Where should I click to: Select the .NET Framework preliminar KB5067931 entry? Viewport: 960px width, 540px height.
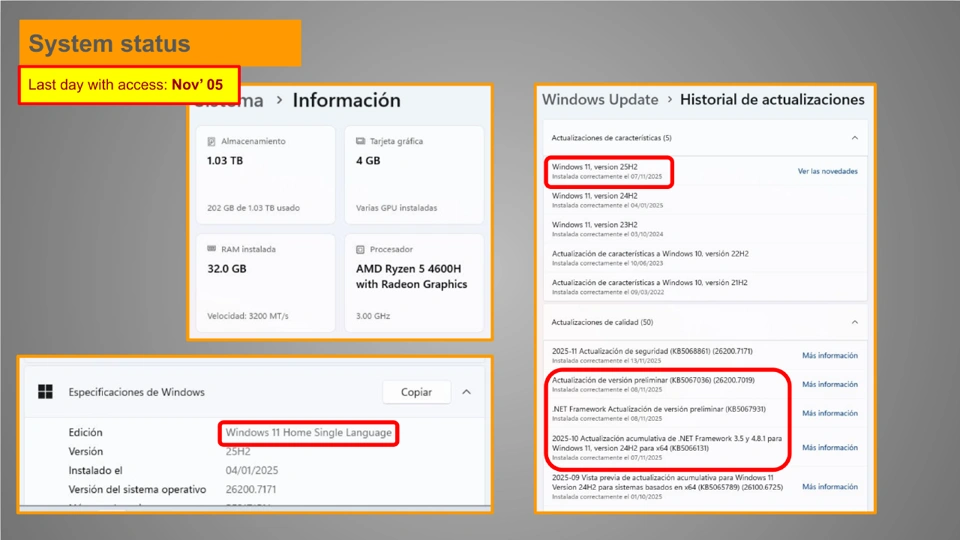point(705,413)
